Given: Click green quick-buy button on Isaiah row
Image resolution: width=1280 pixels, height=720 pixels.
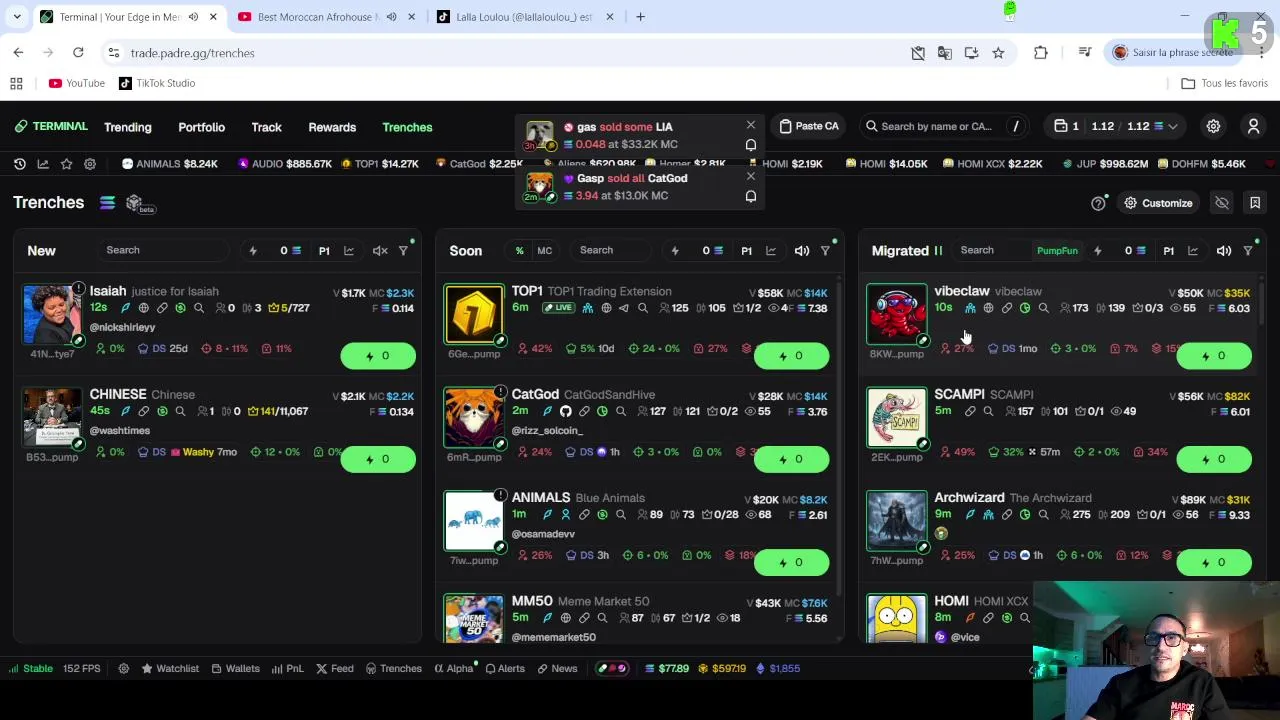Looking at the screenshot, I should 378,356.
